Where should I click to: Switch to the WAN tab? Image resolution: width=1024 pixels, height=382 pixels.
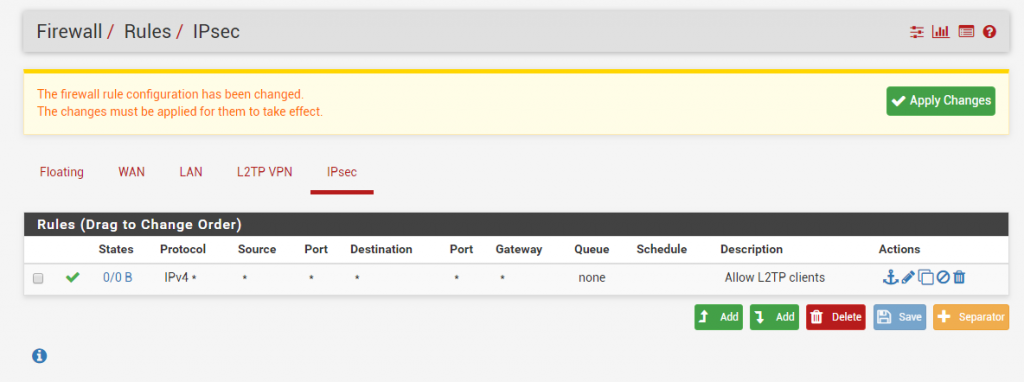coord(131,172)
